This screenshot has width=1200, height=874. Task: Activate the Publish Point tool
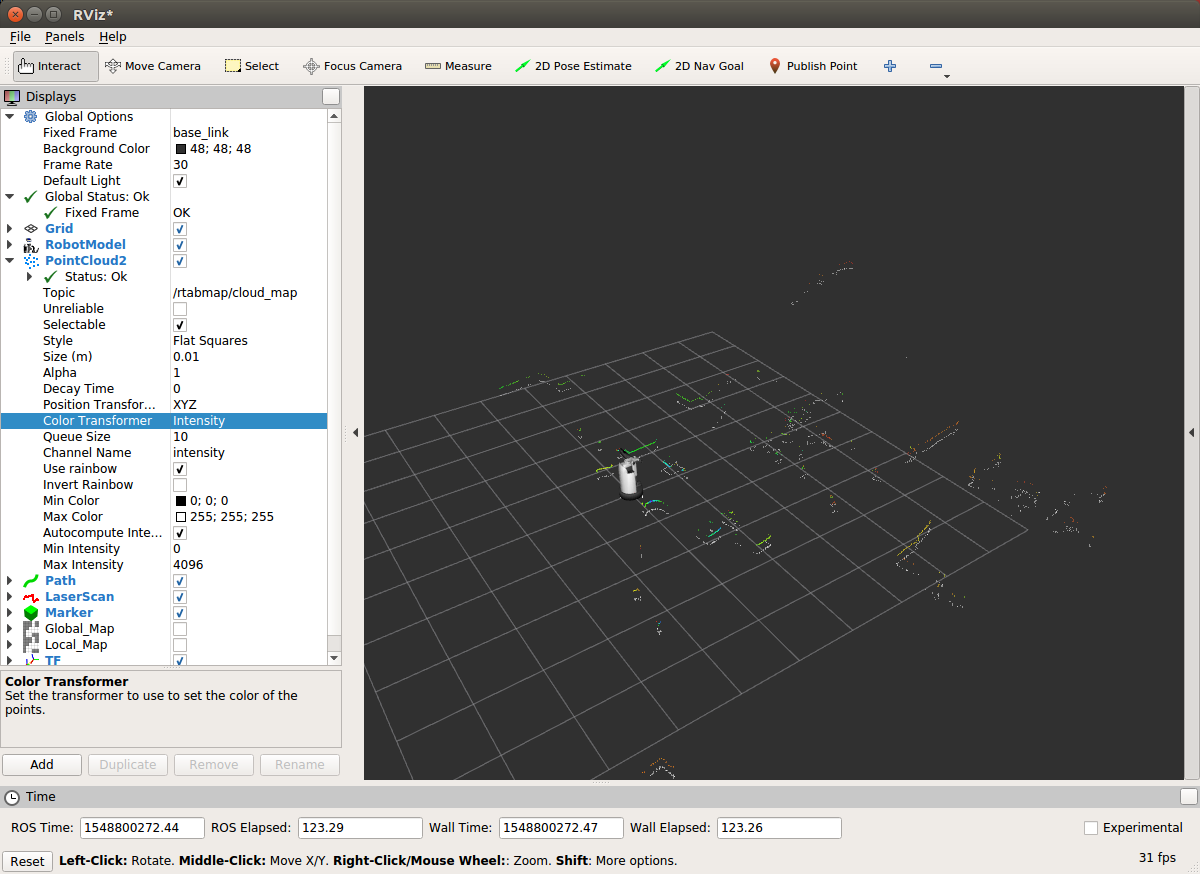[812, 66]
